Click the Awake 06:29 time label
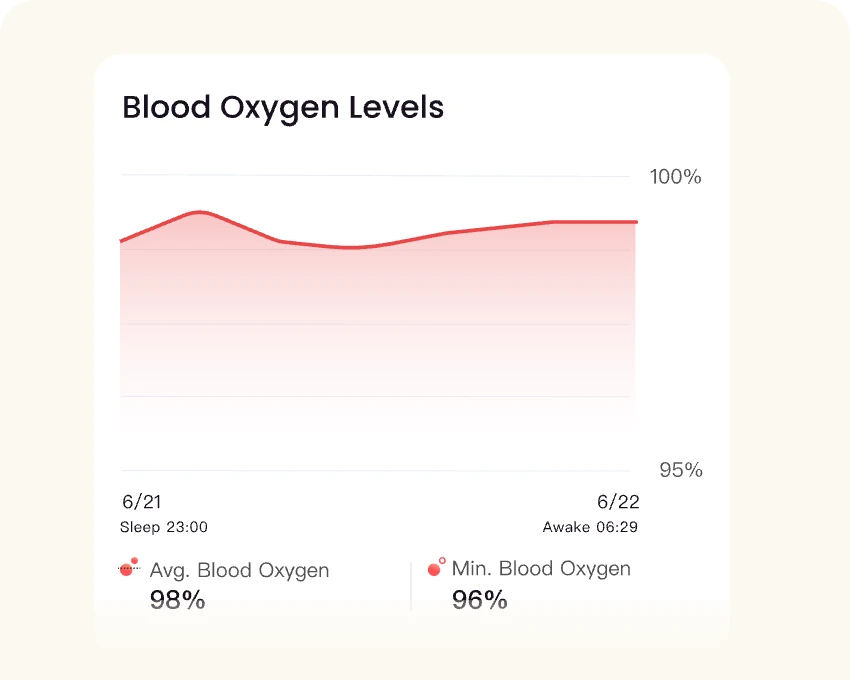The height and width of the screenshot is (680, 850). 590,527
